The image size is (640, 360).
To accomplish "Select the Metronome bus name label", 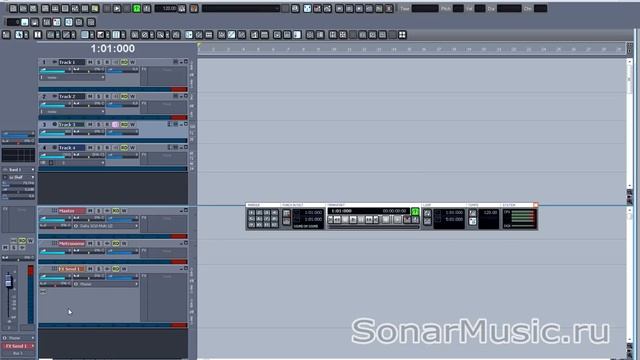I will click(71, 243).
